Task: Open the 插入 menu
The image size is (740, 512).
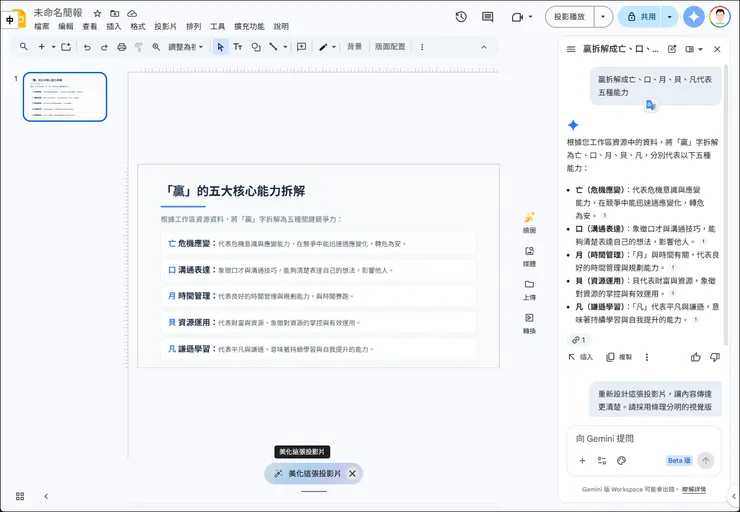Action: click(x=113, y=26)
